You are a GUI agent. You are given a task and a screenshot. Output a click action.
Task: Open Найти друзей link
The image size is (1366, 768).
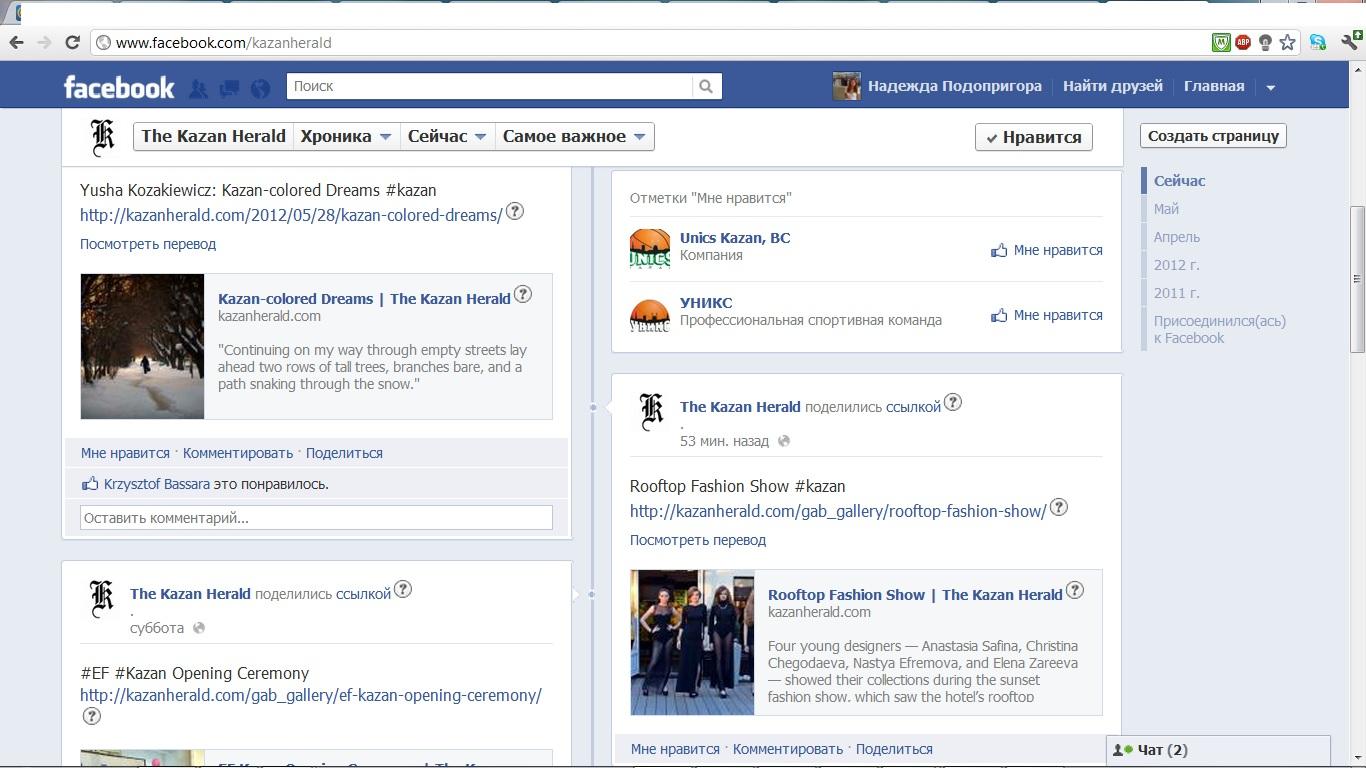[1112, 86]
